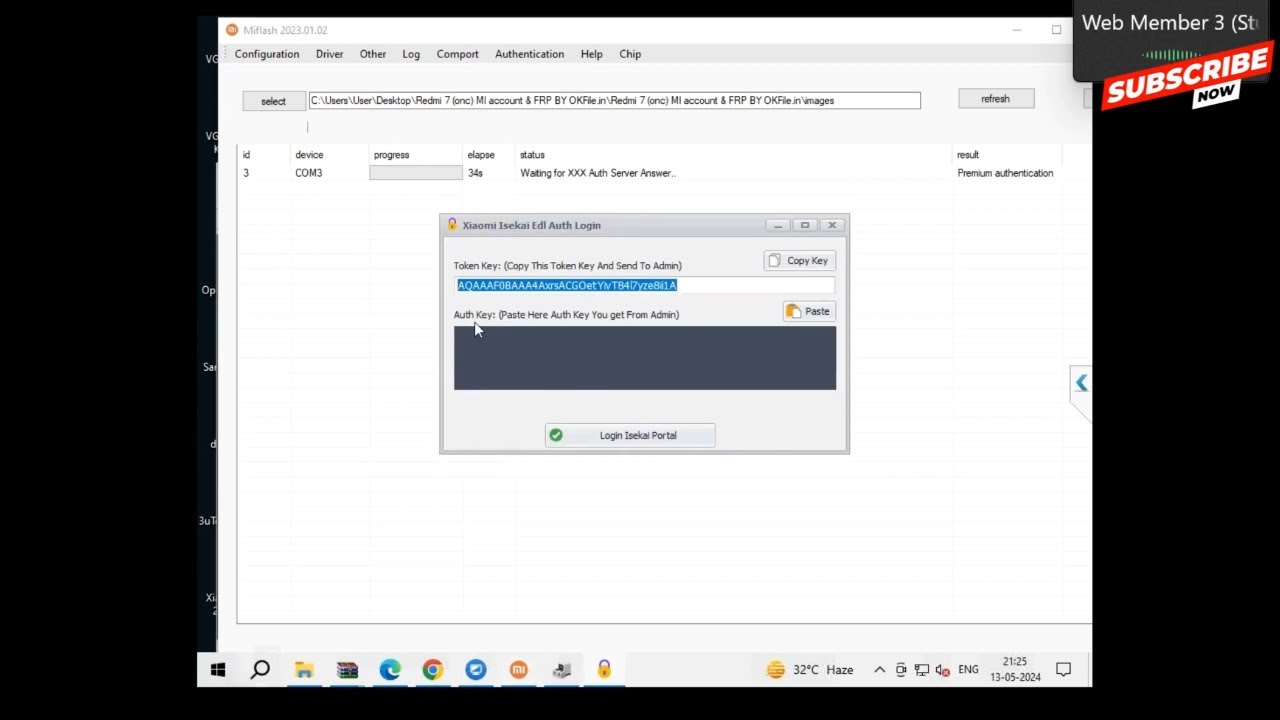The image size is (1280, 720).
Task: Open the padlock auth app in taskbar
Action: [604, 670]
